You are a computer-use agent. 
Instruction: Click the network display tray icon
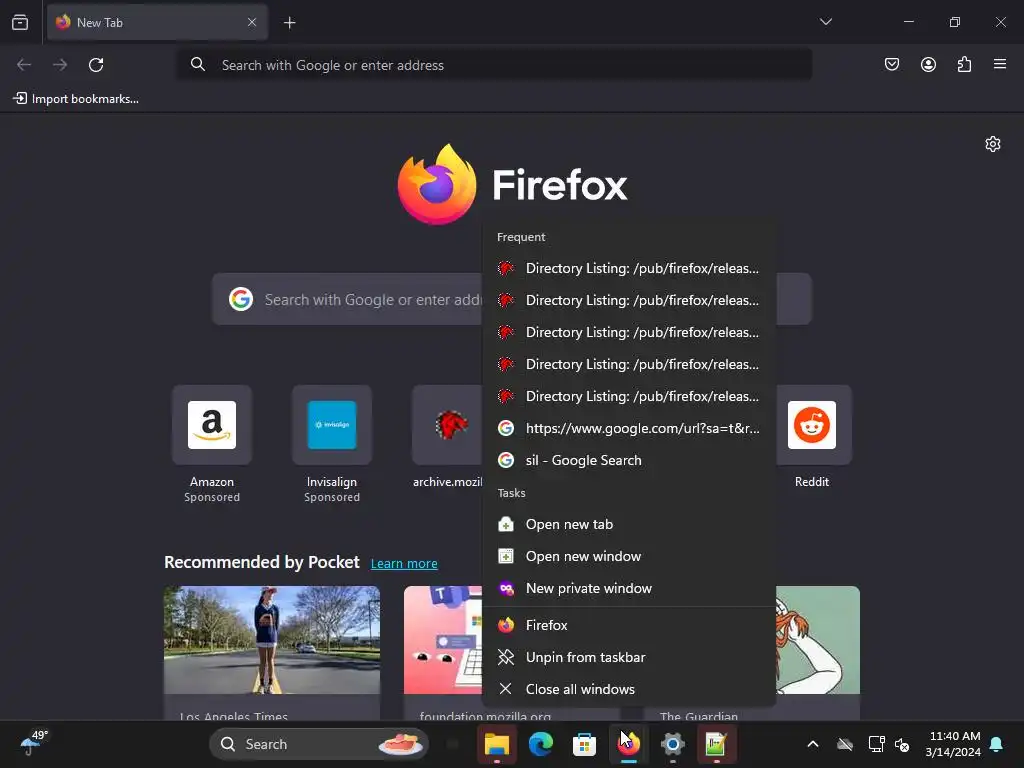pyautogui.click(x=876, y=744)
